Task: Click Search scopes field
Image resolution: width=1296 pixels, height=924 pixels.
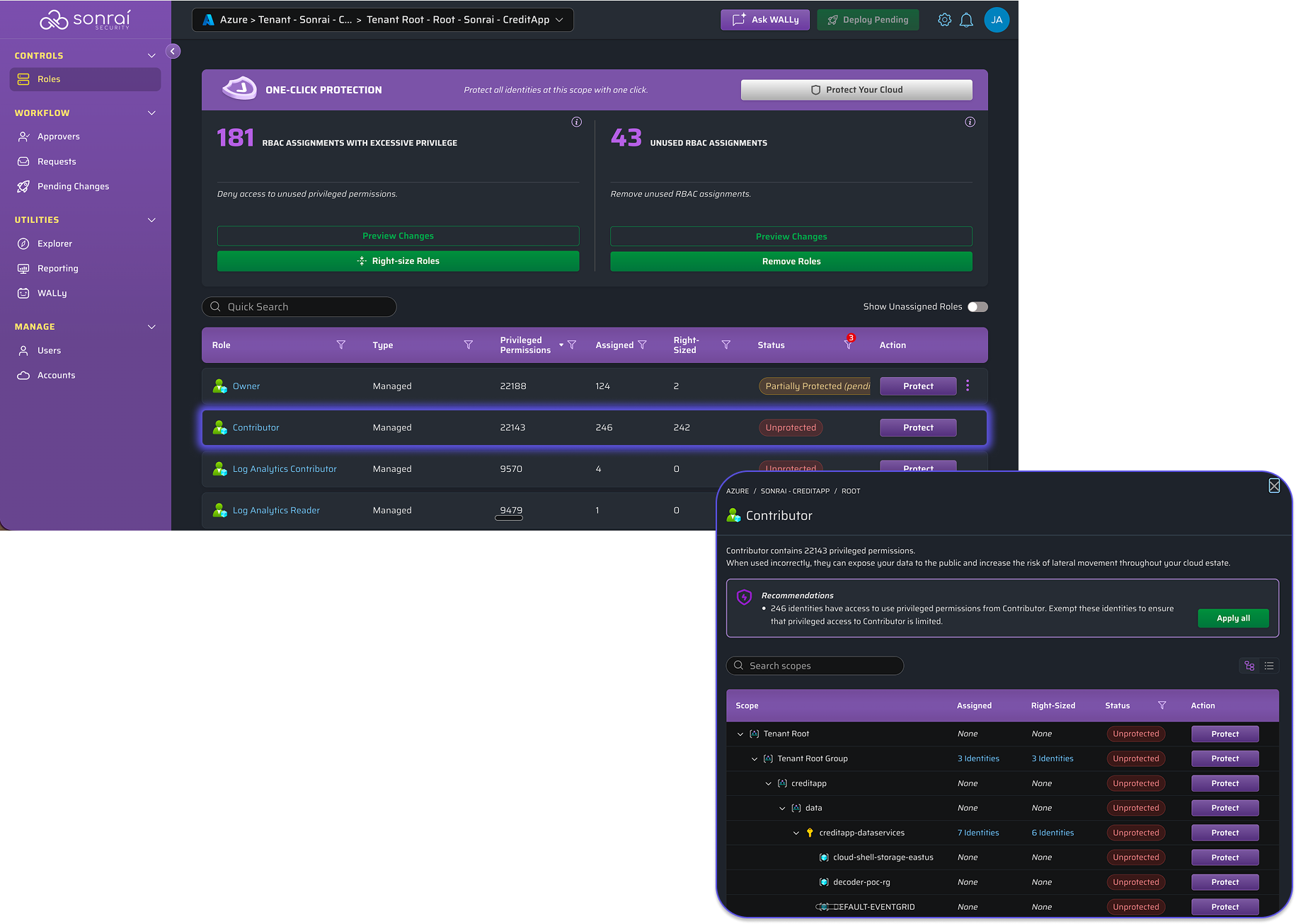Action: [x=815, y=666]
